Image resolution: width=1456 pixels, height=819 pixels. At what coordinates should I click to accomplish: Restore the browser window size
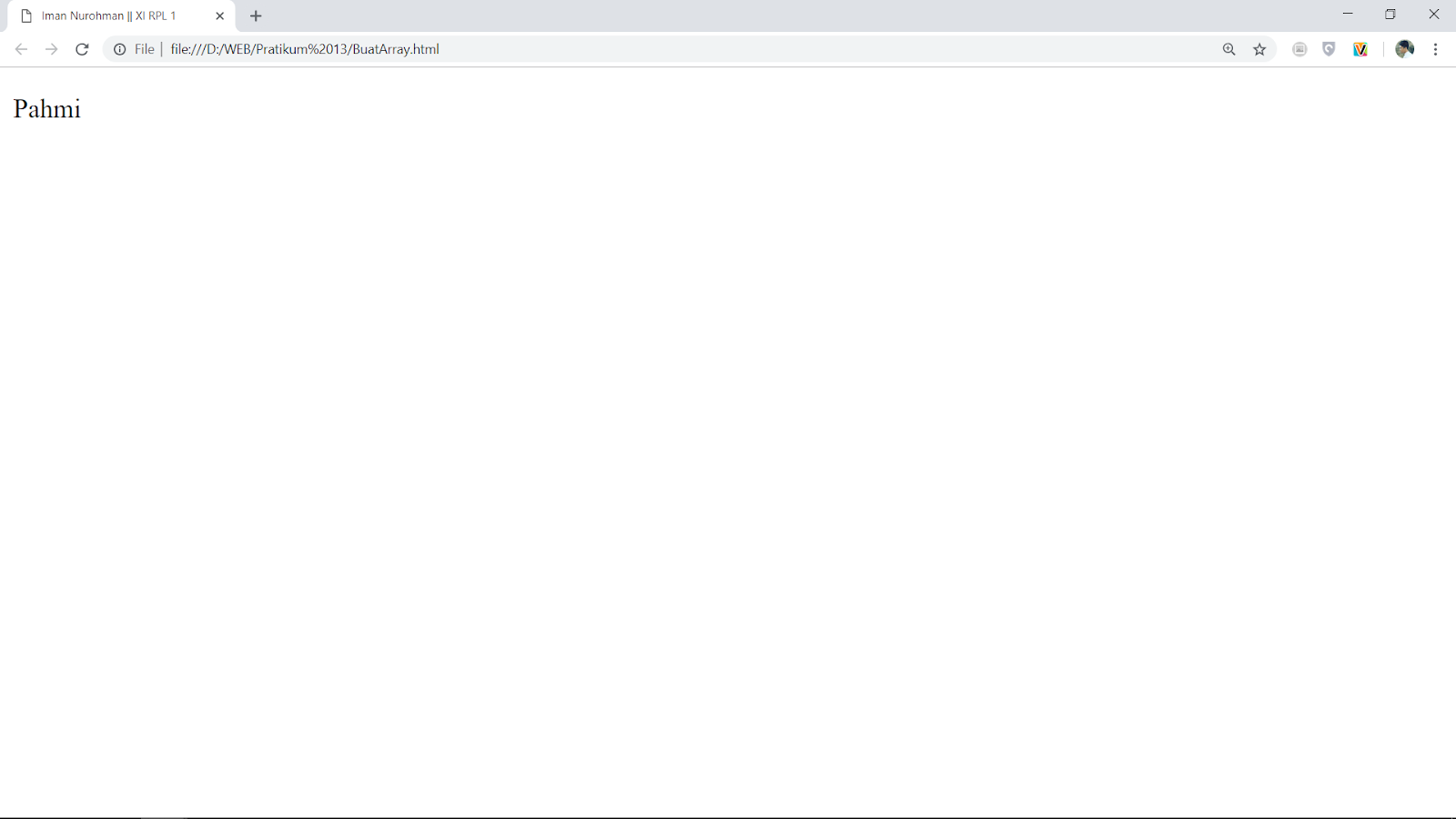[x=1390, y=14]
